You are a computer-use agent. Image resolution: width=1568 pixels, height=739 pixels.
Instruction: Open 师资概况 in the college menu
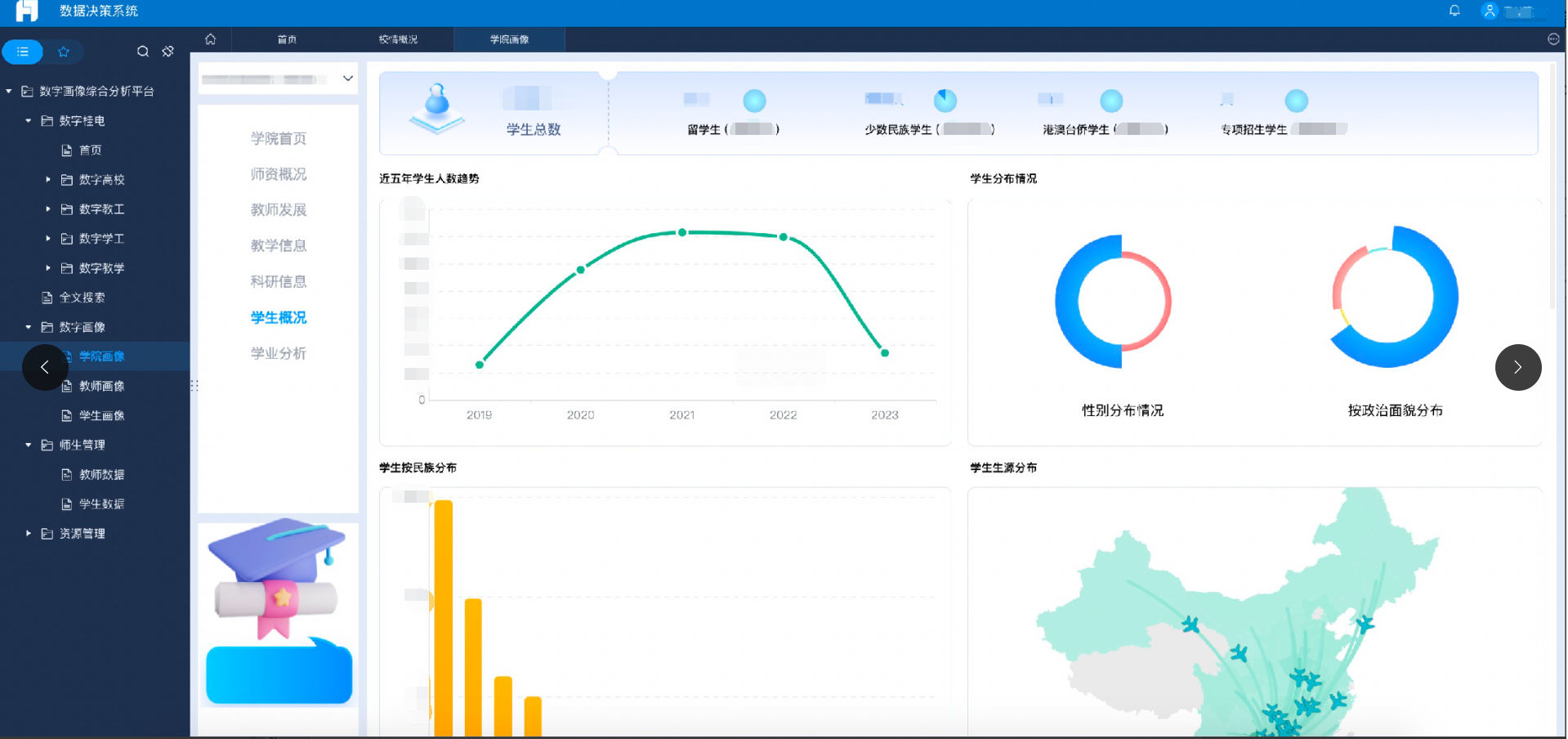[x=278, y=174]
